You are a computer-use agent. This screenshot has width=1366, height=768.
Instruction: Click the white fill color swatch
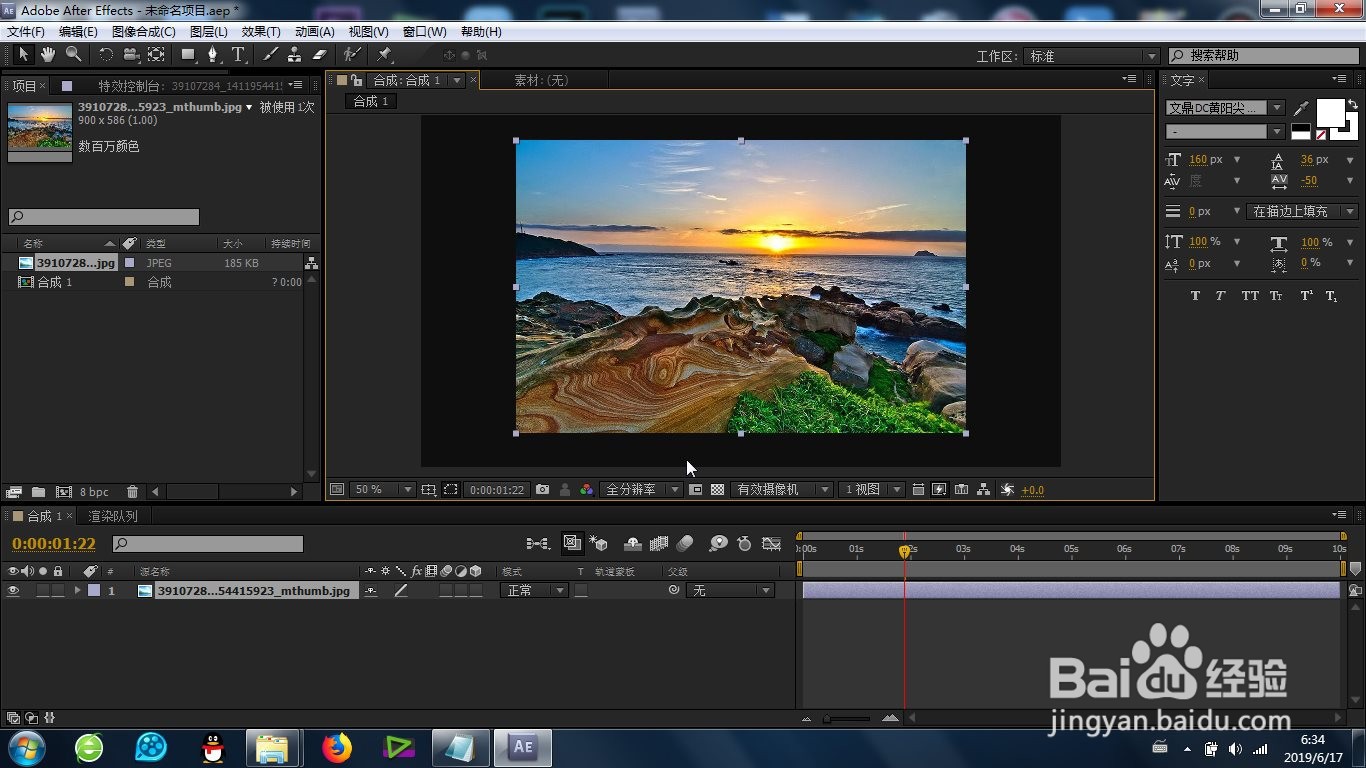pos(1329,113)
